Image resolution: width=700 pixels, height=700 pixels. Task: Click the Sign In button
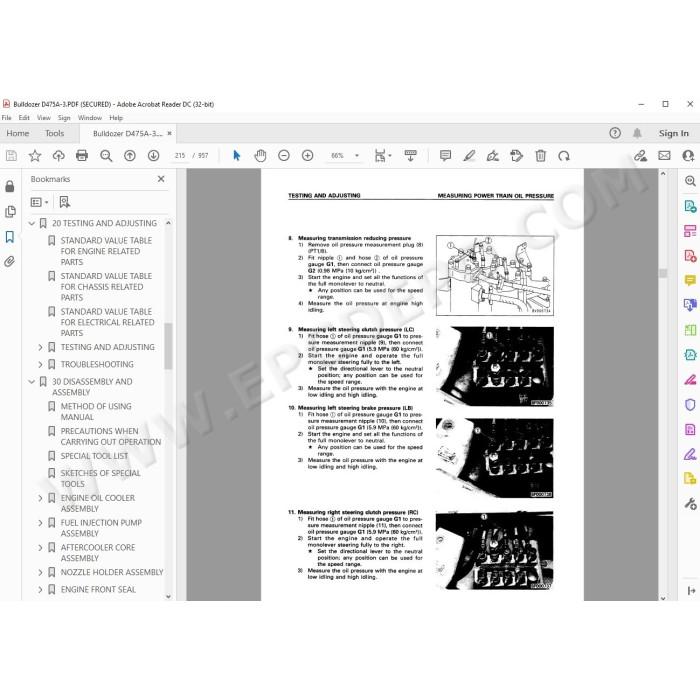[674, 133]
